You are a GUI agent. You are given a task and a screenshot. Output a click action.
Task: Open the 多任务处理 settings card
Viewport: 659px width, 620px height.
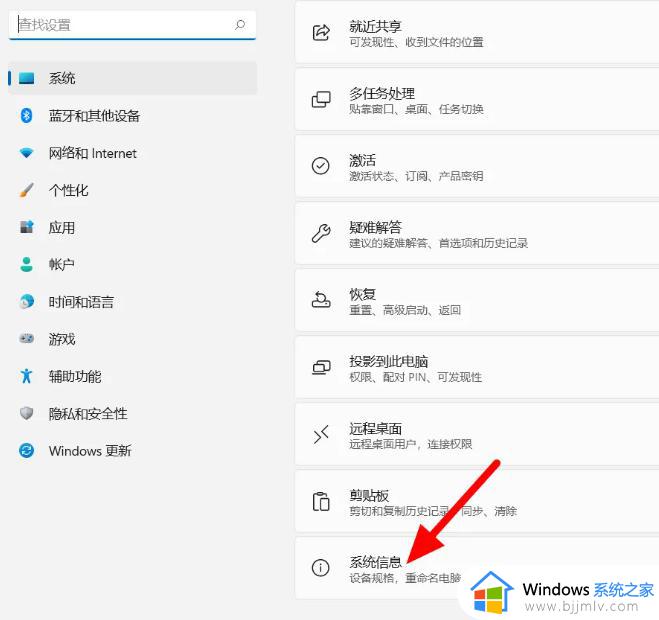point(477,100)
